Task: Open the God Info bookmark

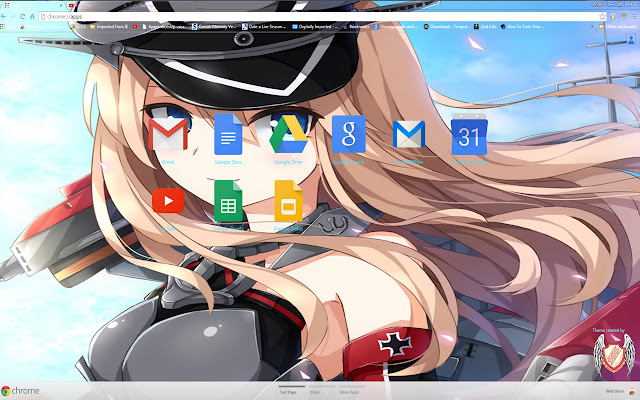Action: point(485,27)
